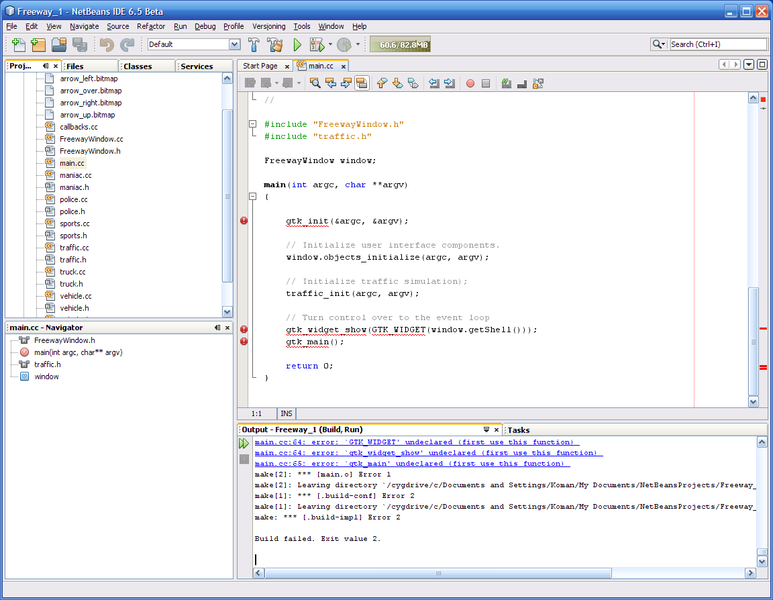
Task: Click the Redo arrow icon
Action: [127, 45]
